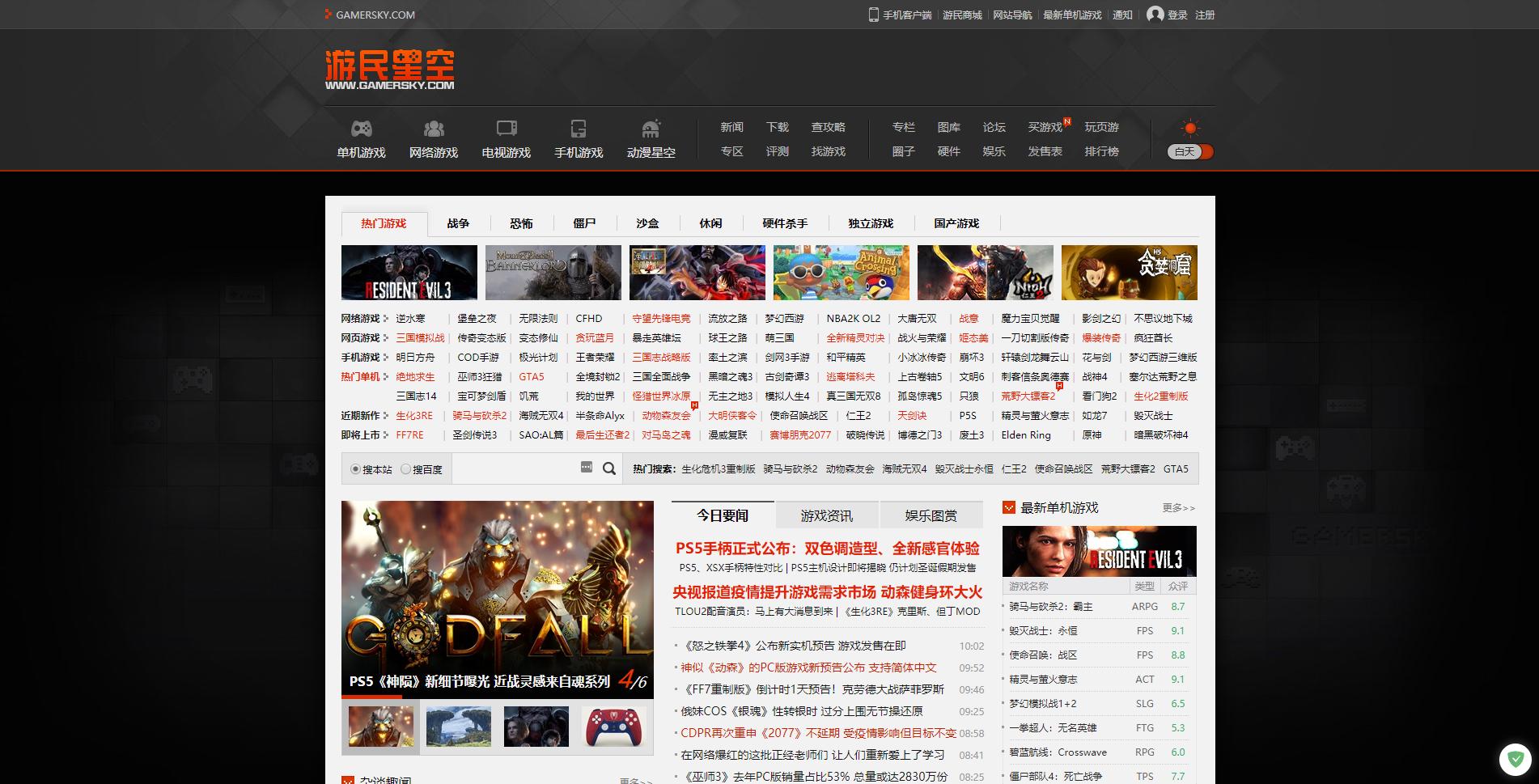Viewport: 1539px width, 784px height.
Task: Select the 国产游戏 tab
Action: point(956,223)
